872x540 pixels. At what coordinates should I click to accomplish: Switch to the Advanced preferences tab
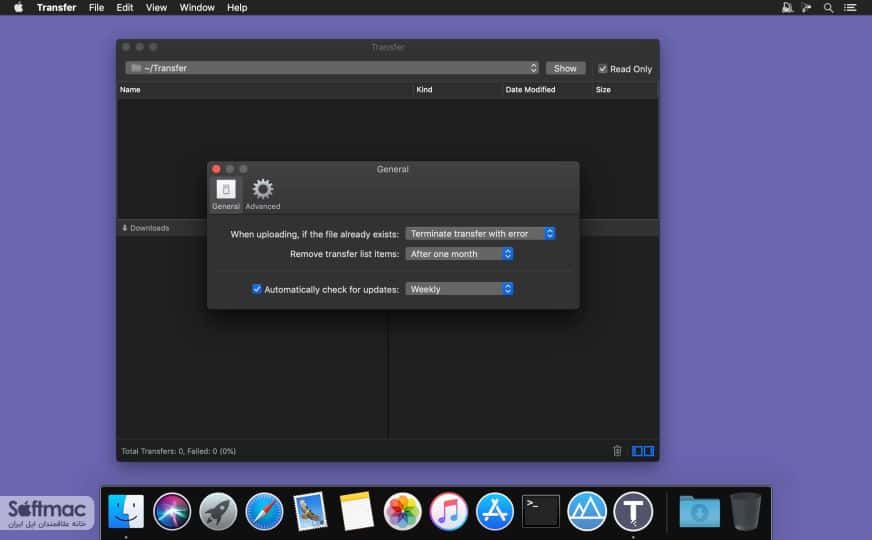tap(262, 194)
